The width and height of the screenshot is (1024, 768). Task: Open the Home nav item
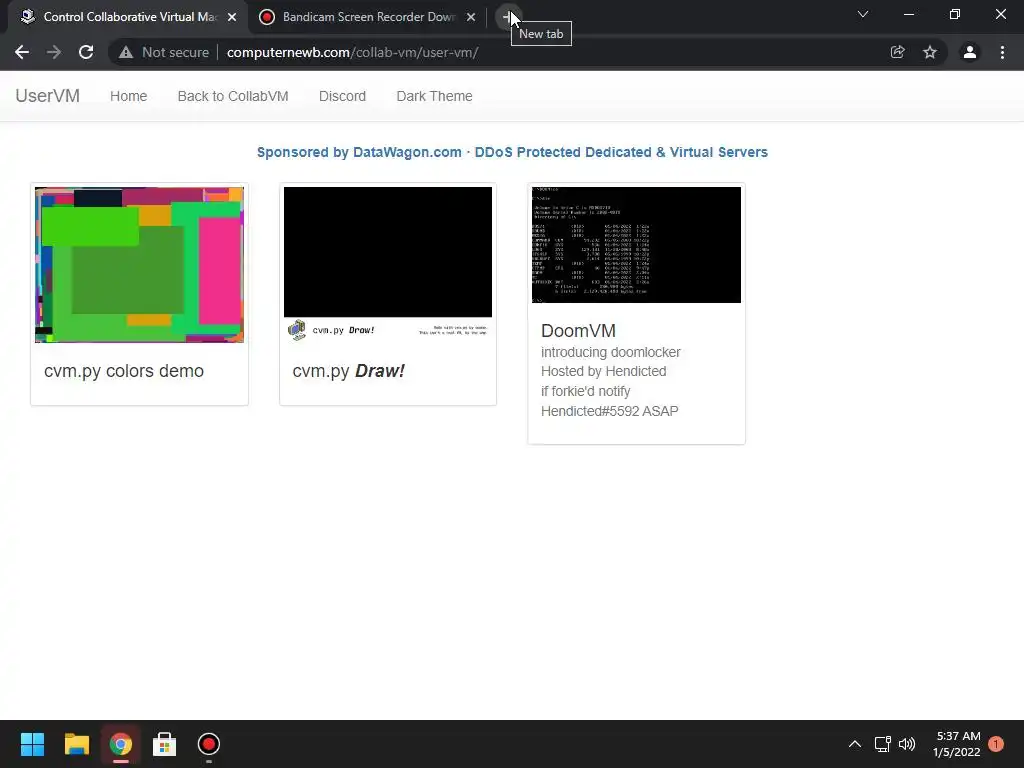pos(129,96)
